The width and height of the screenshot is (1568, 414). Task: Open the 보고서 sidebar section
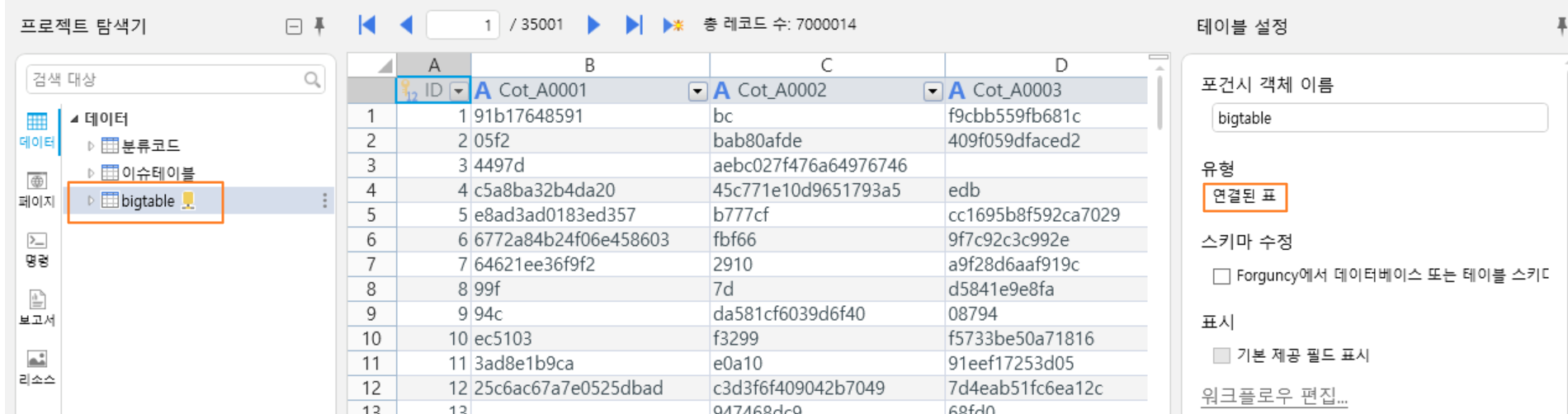pyautogui.click(x=37, y=308)
